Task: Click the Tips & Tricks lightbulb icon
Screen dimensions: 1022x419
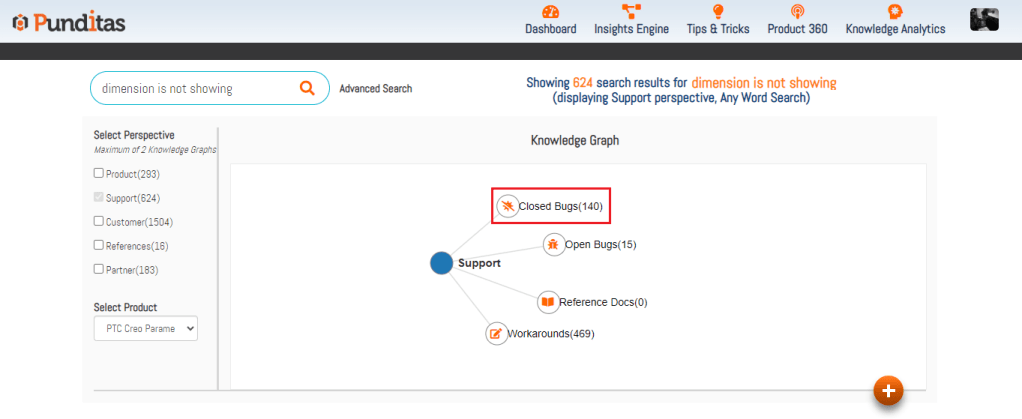Action: click(x=717, y=12)
